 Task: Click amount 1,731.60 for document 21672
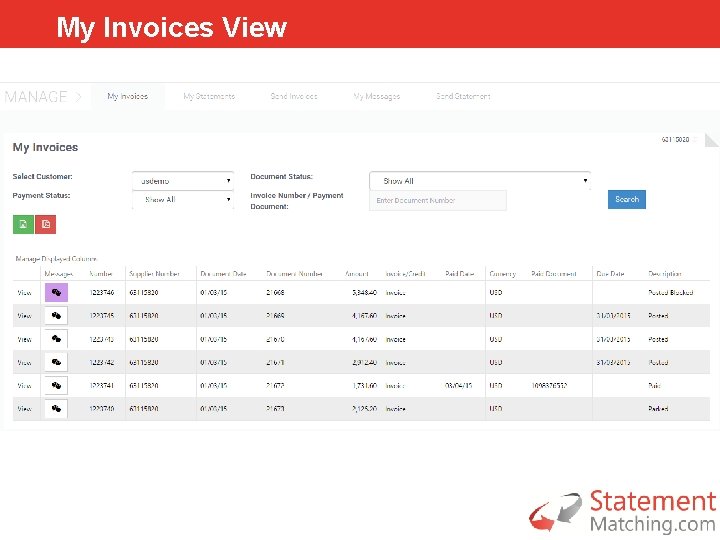coord(365,386)
